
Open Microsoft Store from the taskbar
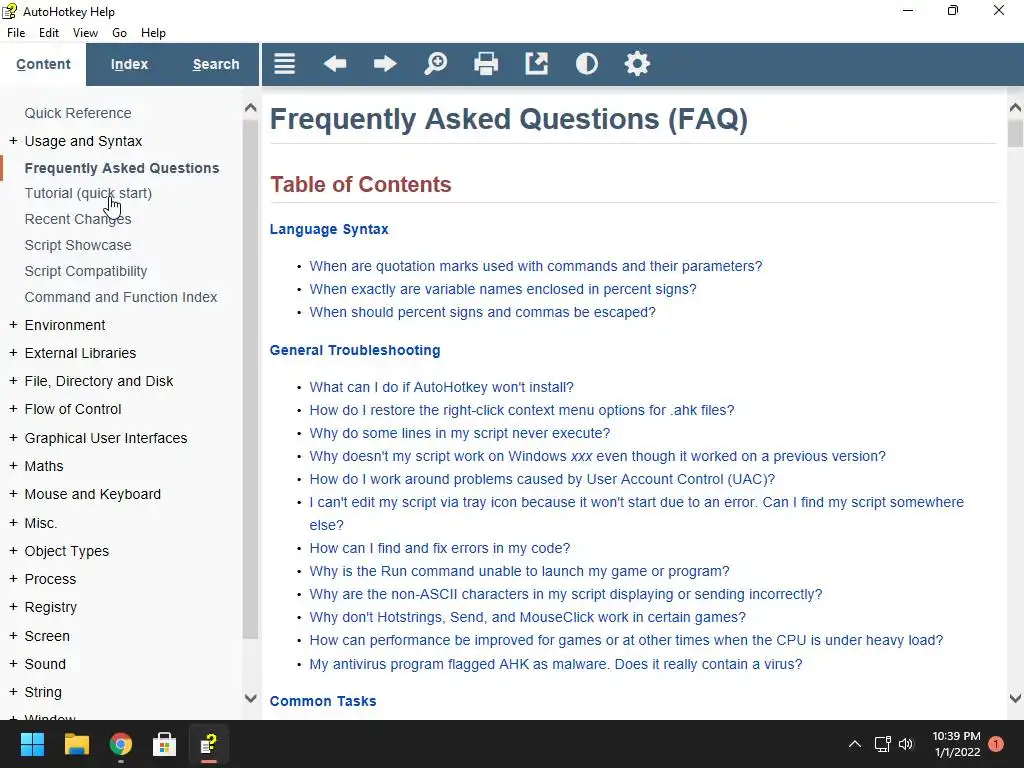click(164, 744)
